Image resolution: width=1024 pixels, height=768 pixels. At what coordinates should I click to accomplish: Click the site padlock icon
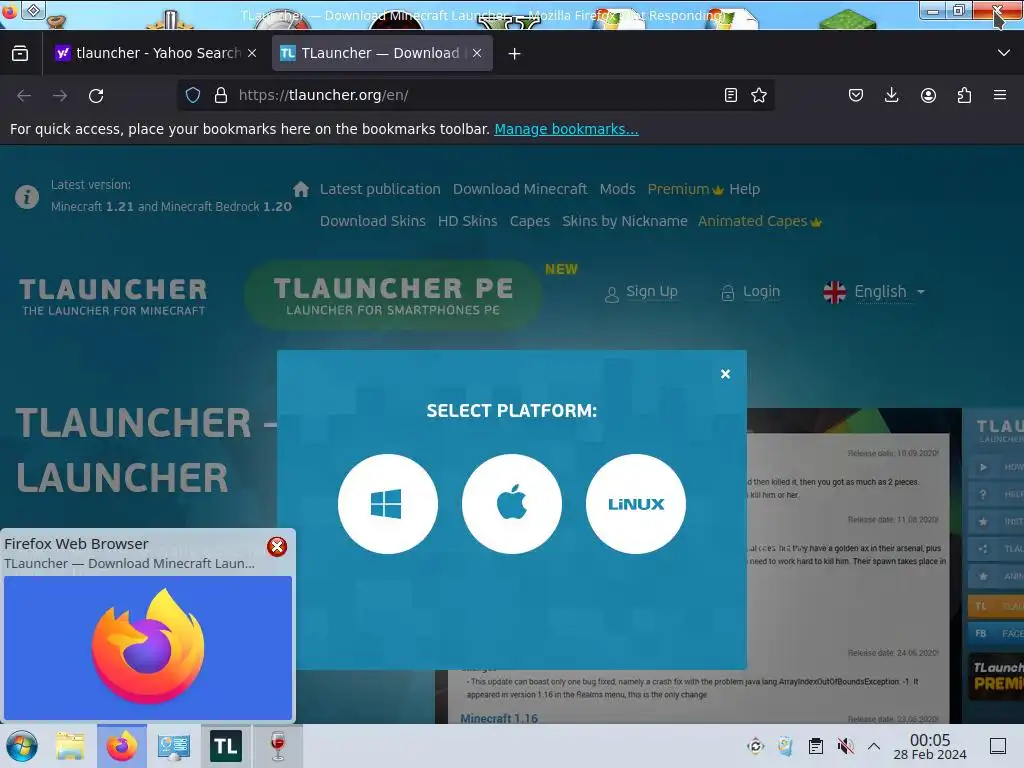(x=221, y=95)
